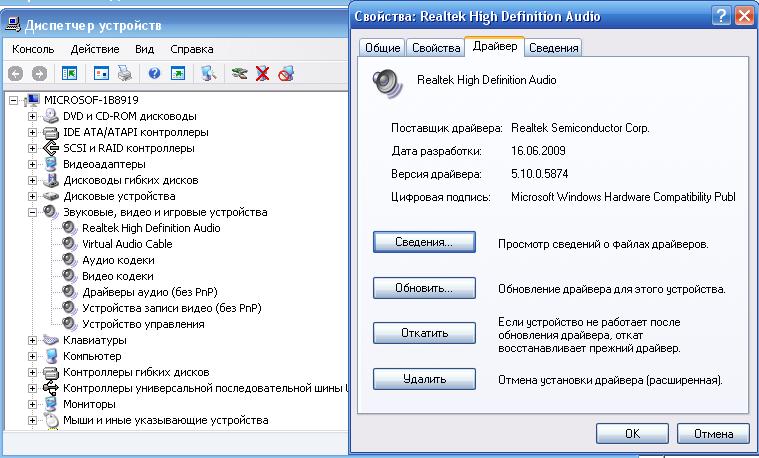759x458 pixels.
Task: Click the Удалить button
Action: [x=424, y=379]
